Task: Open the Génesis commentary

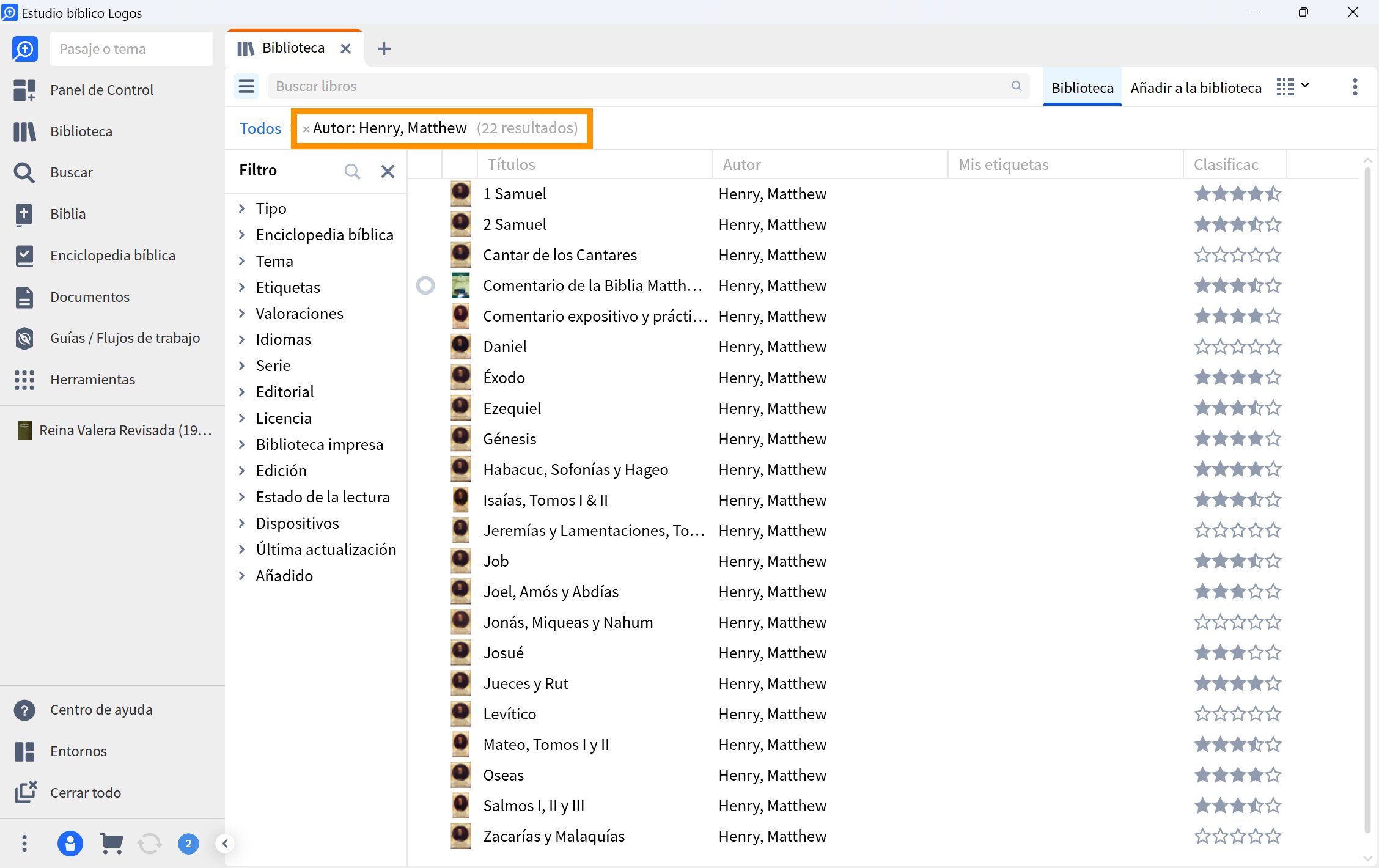Action: point(510,439)
